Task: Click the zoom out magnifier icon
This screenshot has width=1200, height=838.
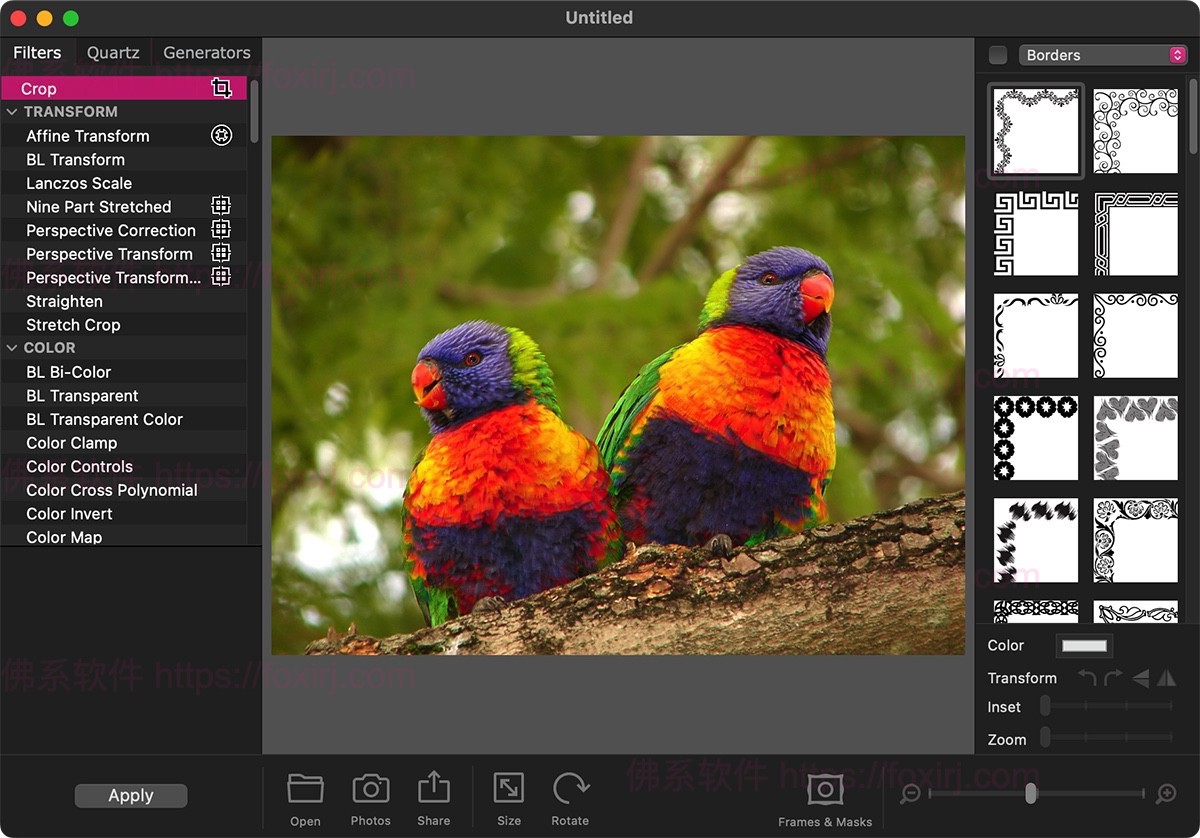Action: click(x=910, y=793)
